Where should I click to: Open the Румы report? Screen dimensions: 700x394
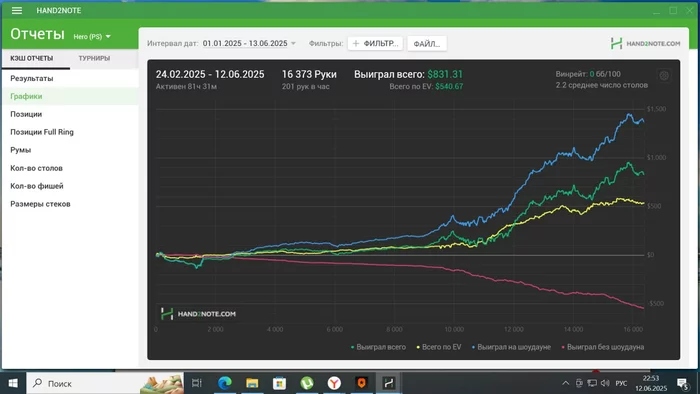(70, 149)
